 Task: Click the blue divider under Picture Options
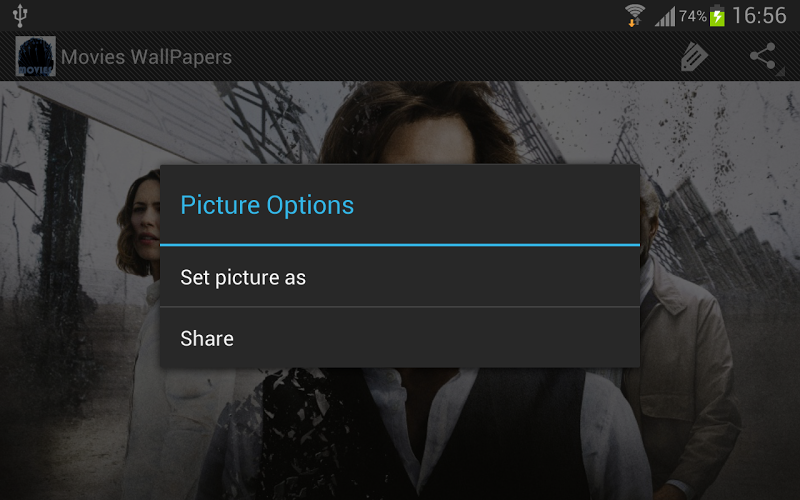[400, 244]
